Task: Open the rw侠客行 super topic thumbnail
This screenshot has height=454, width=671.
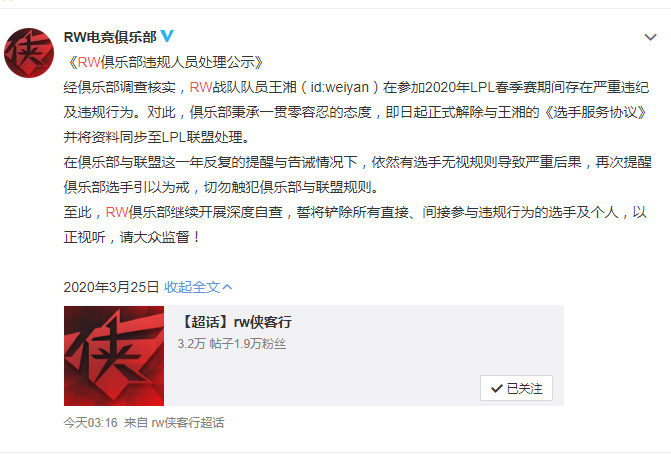Action: click(114, 356)
